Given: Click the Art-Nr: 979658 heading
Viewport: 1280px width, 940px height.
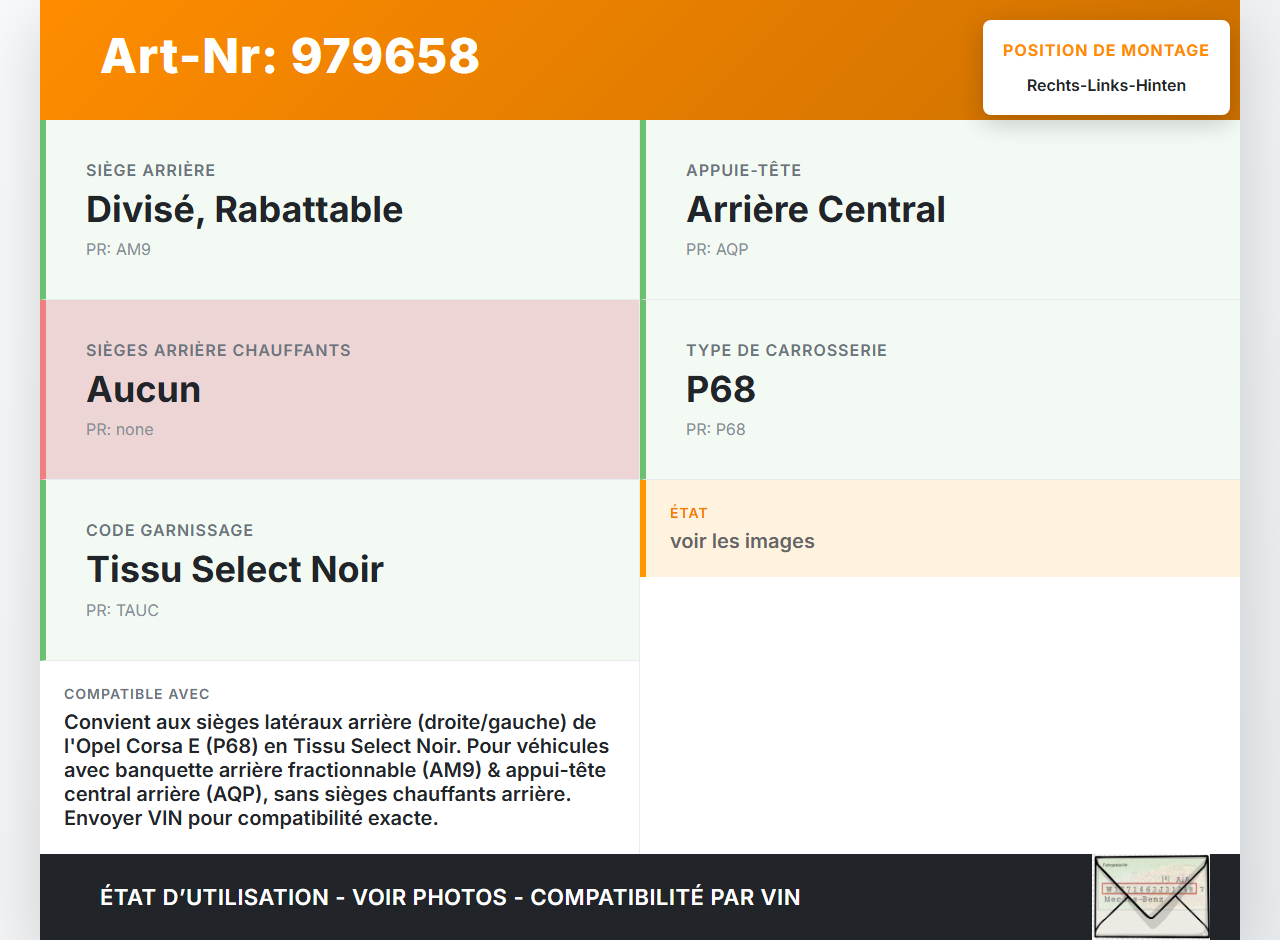Looking at the screenshot, I should pos(290,56).
